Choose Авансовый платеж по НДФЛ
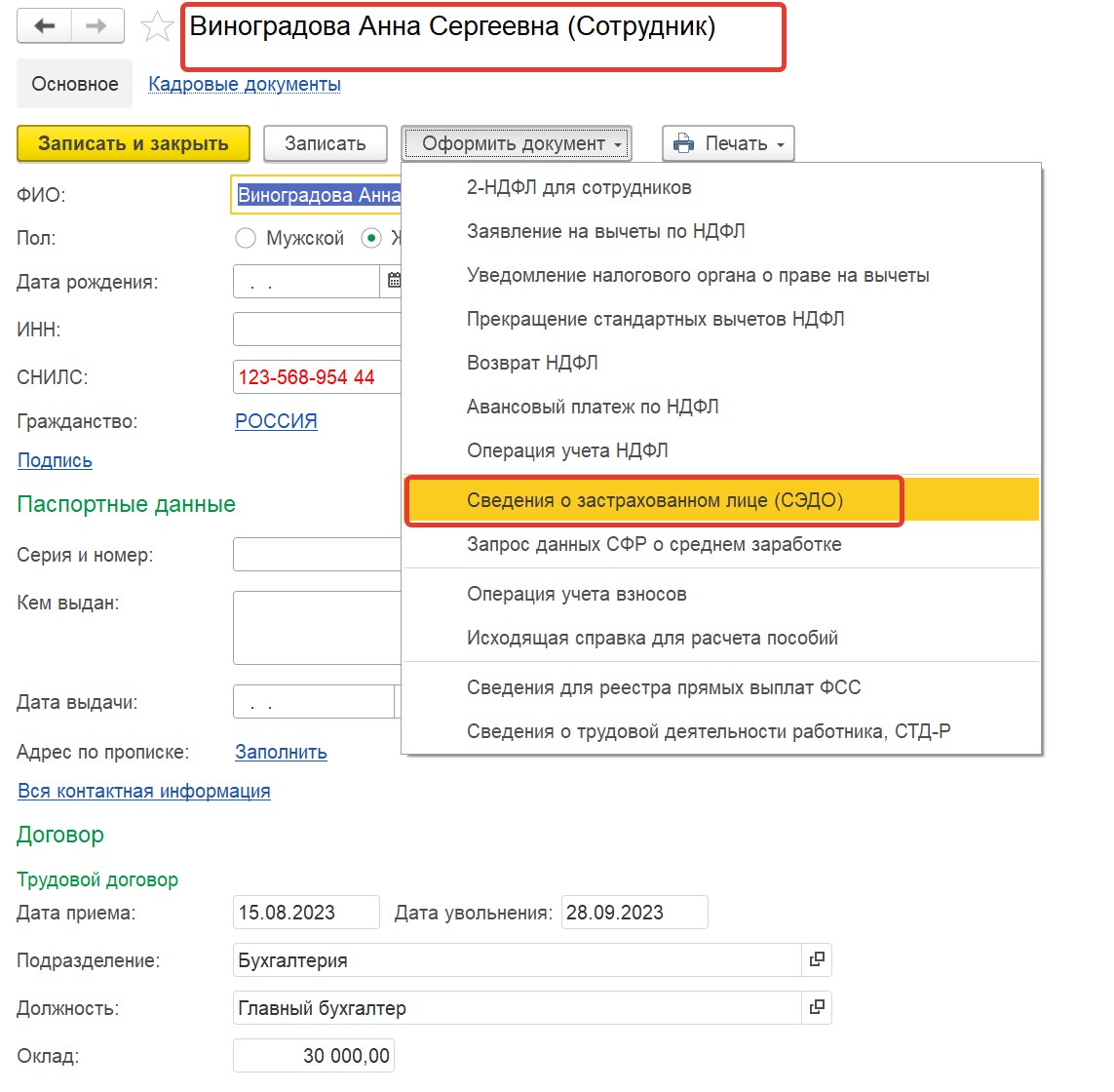 (x=721, y=407)
